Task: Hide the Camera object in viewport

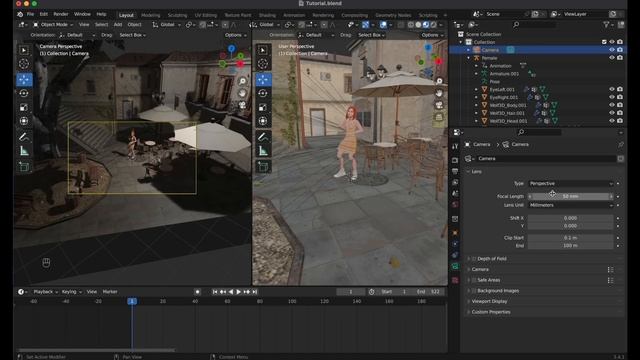Action: coord(612,50)
